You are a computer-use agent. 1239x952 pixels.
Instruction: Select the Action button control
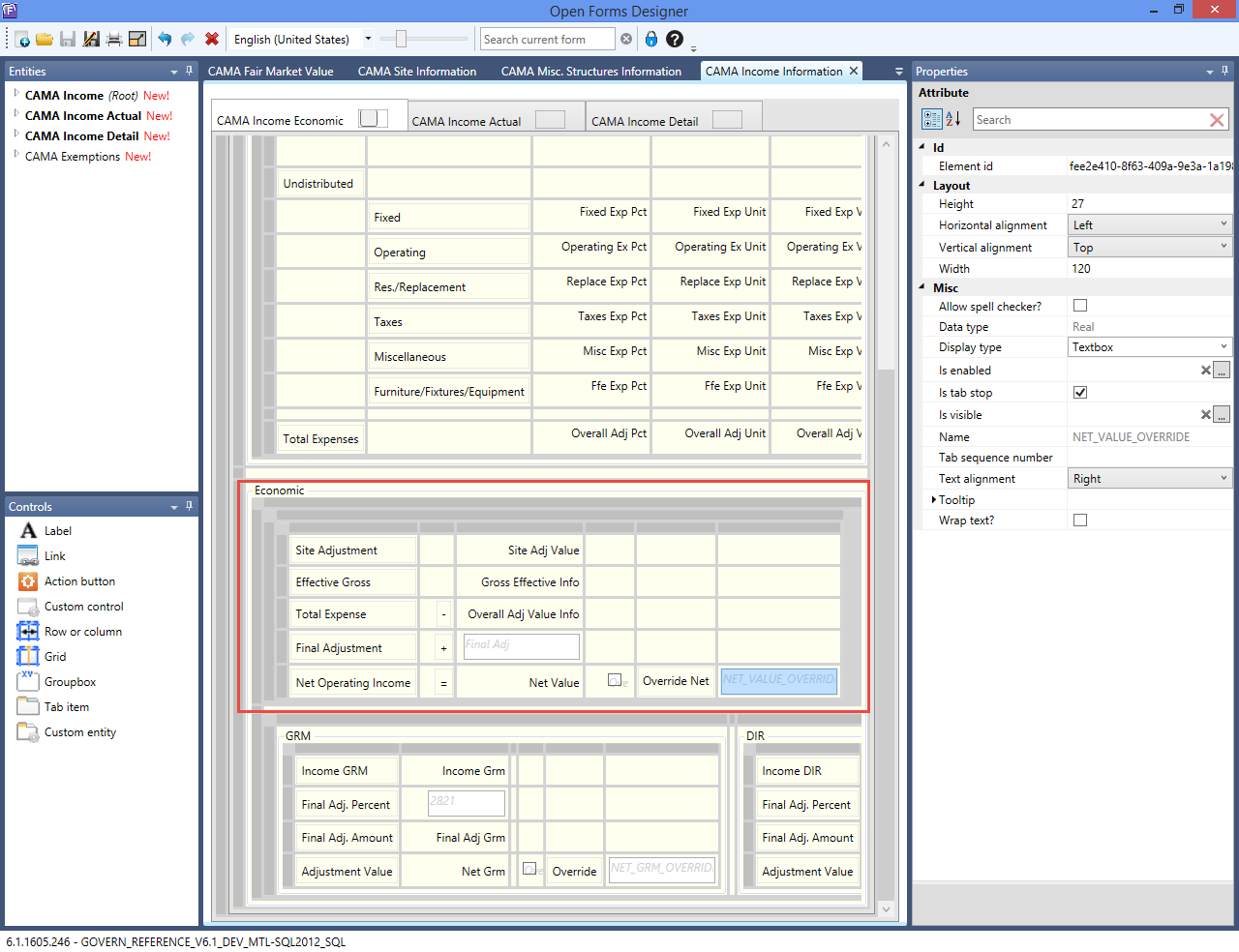click(79, 581)
